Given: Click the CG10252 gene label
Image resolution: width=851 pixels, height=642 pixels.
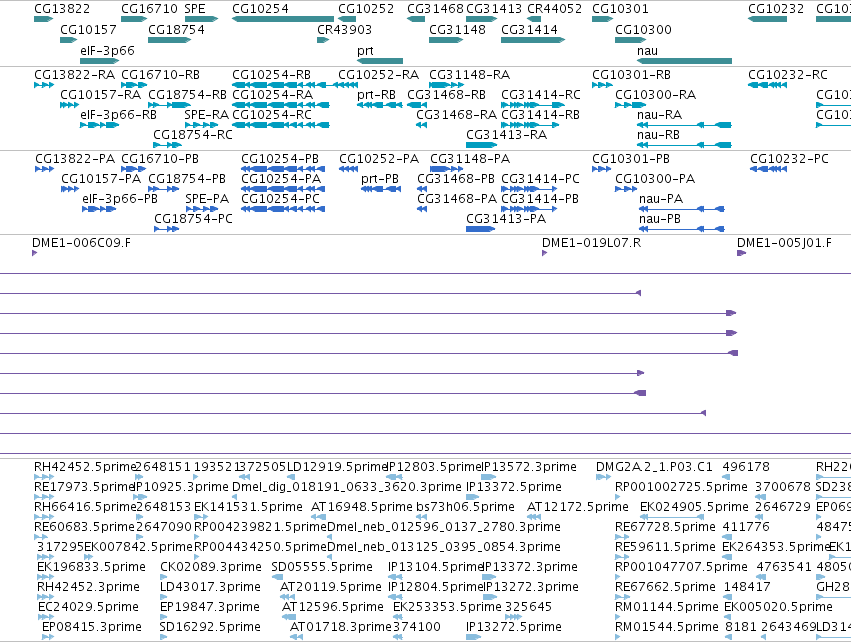Looking at the screenshot, I should [x=366, y=9].
